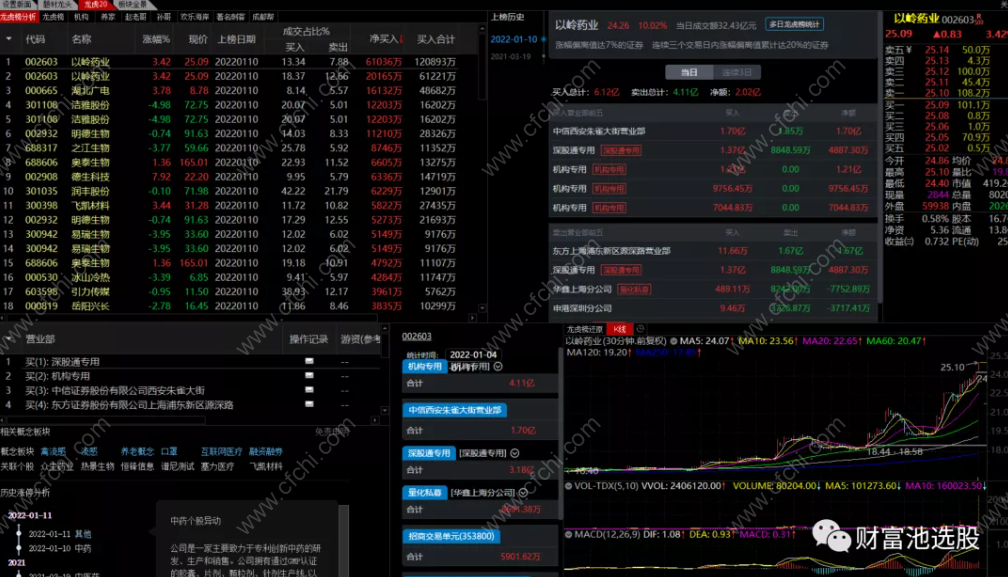Viewport: 1008px width, 577px height.
Task: Open the 成都帮 tab
Action: [264, 17]
